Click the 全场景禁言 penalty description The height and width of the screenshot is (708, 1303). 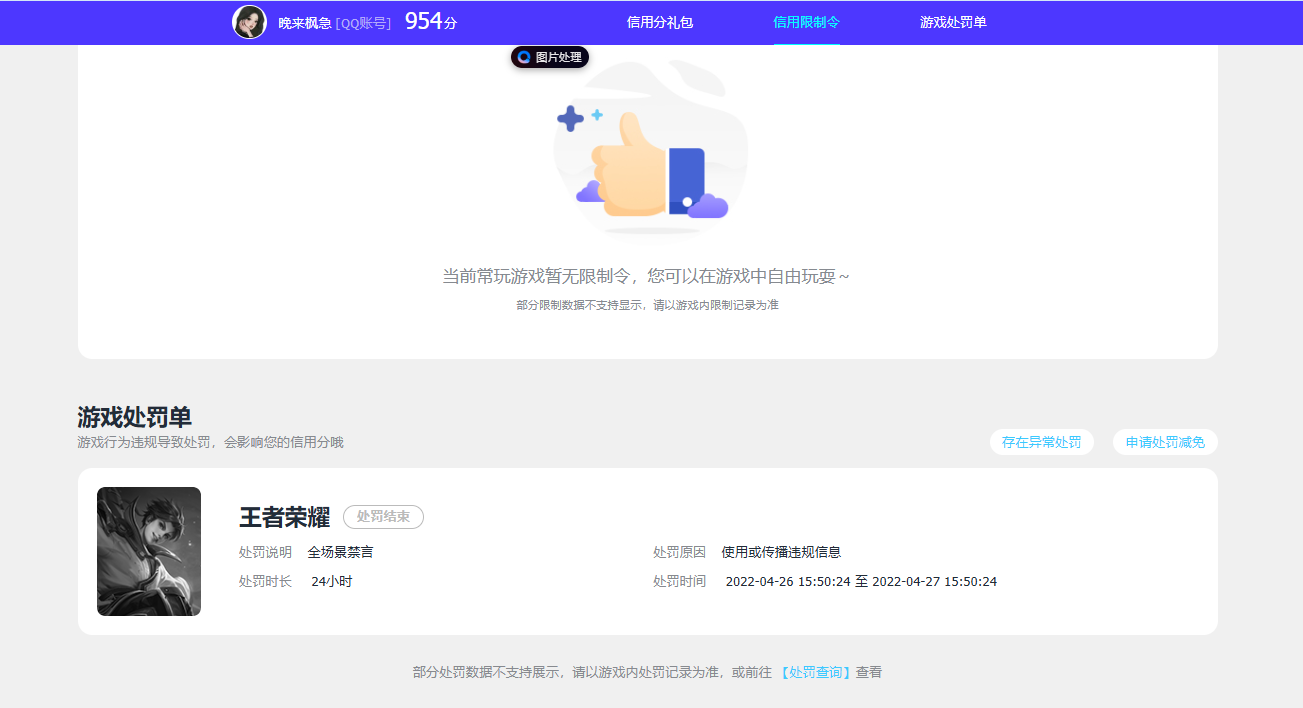[x=340, y=552]
